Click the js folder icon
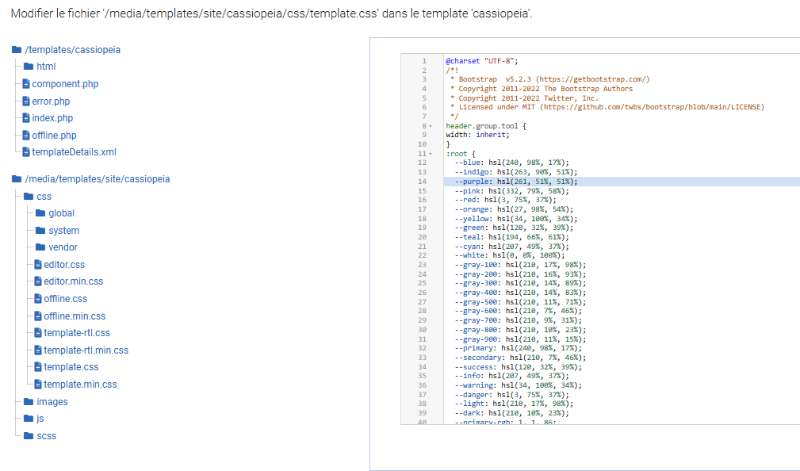This screenshot has width=800, height=471. pos(29,418)
